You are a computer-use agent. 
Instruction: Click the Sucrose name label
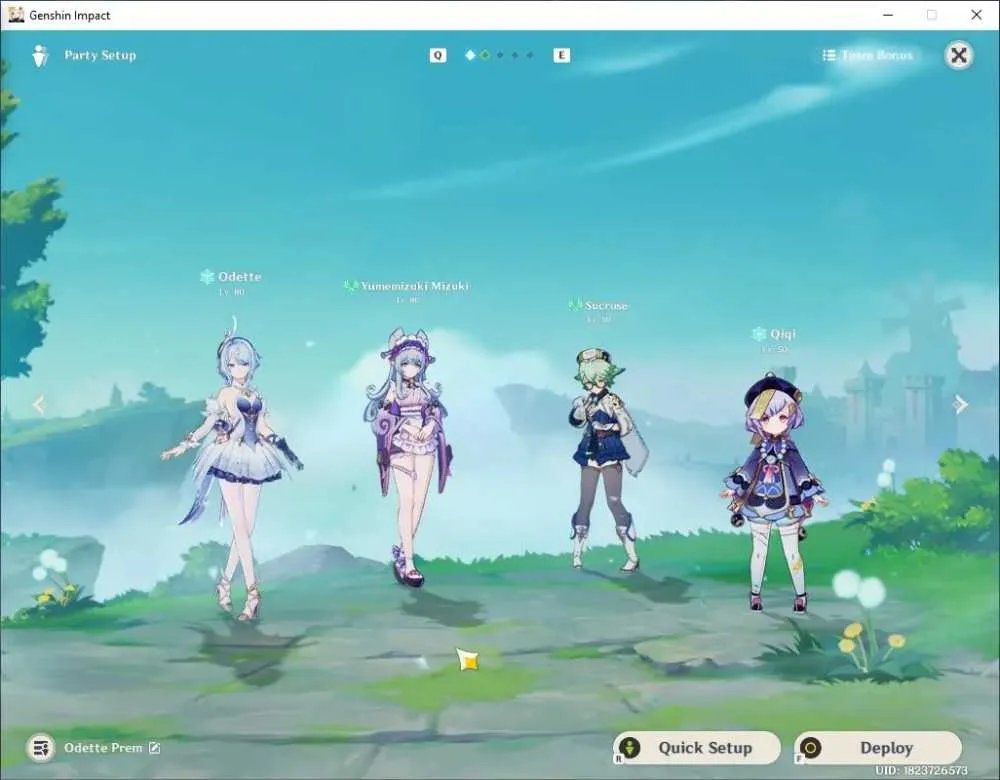point(607,305)
